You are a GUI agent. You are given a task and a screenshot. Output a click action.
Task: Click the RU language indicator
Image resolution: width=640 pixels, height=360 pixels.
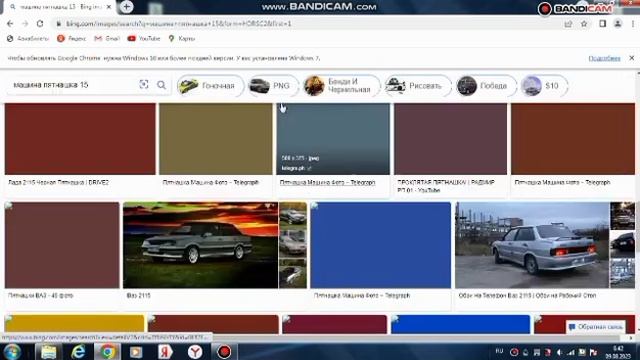coord(499,351)
